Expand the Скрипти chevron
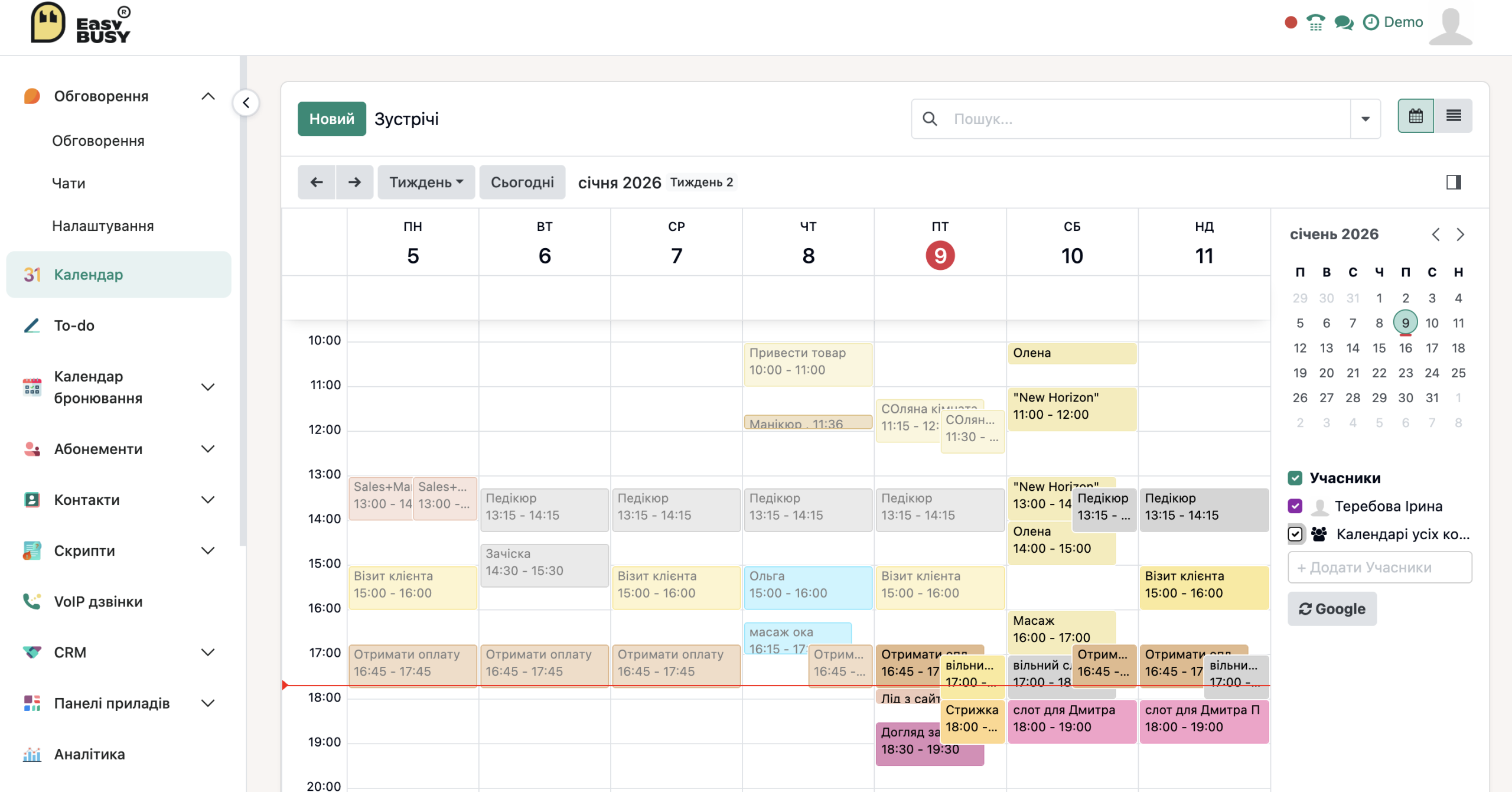The height and width of the screenshot is (792, 1512). point(208,550)
